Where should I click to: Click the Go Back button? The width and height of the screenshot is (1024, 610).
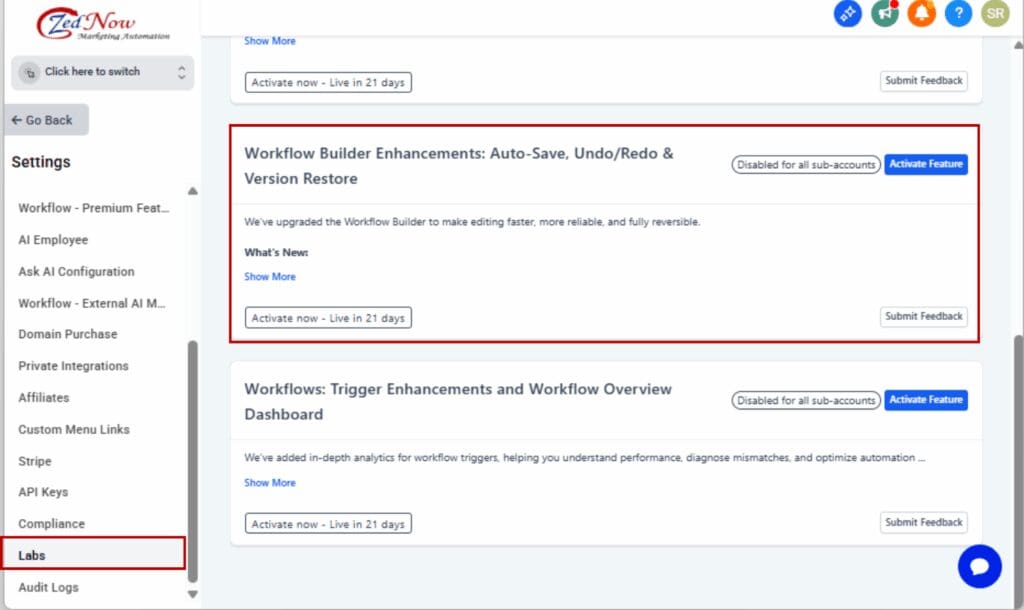(45, 119)
